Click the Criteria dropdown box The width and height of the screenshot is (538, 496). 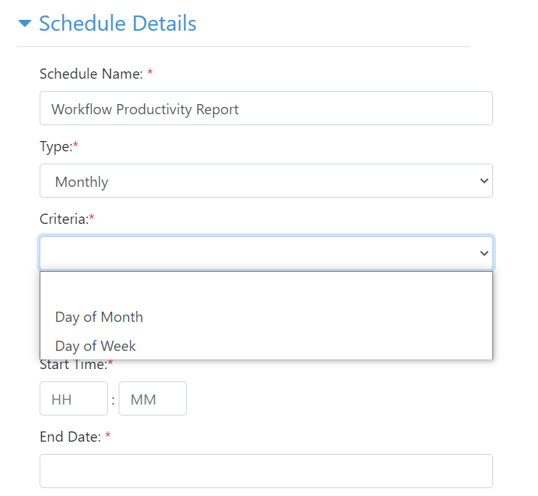tap(266, 253)
